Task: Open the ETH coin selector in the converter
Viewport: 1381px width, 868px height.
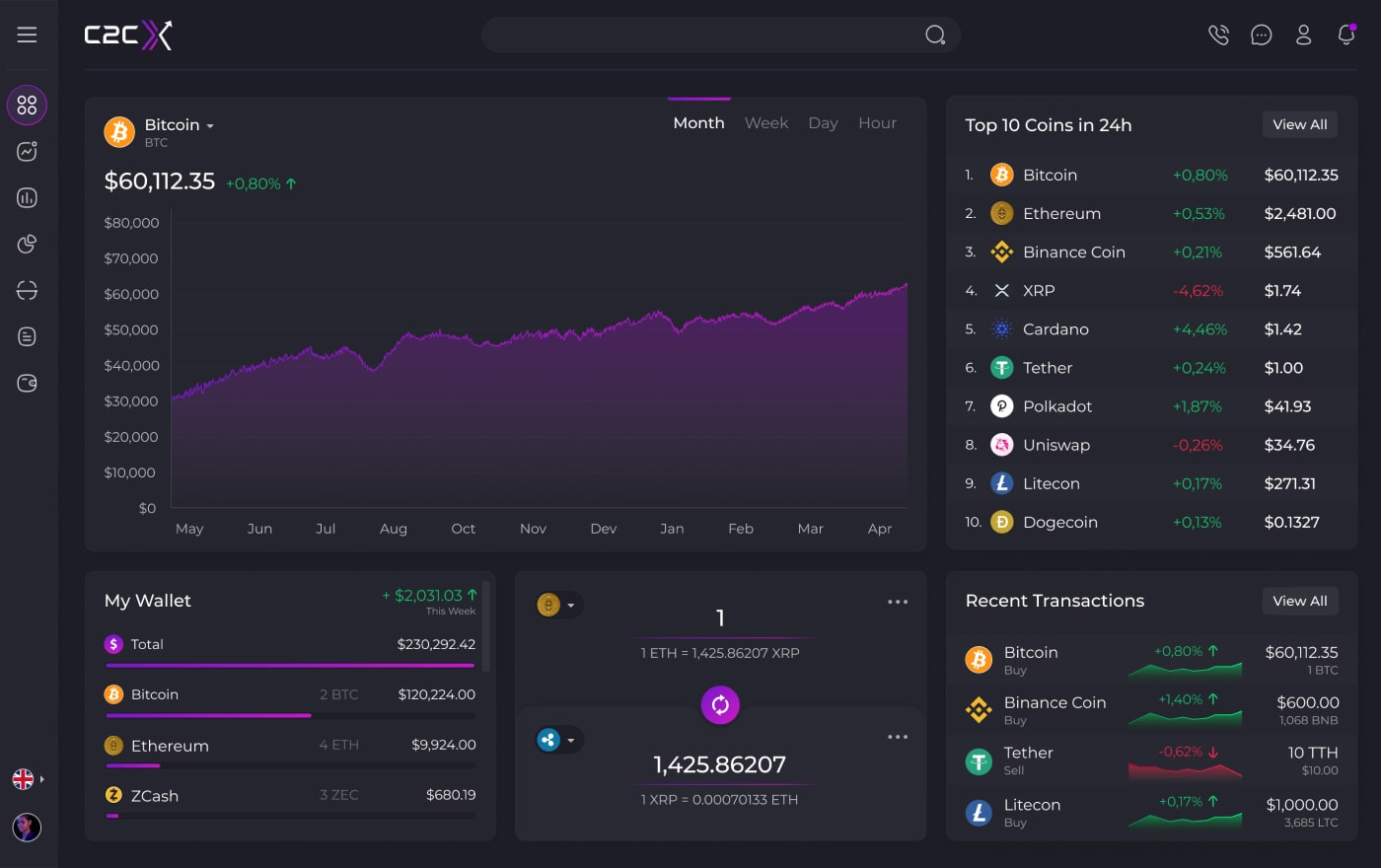Action: [558, 605]
